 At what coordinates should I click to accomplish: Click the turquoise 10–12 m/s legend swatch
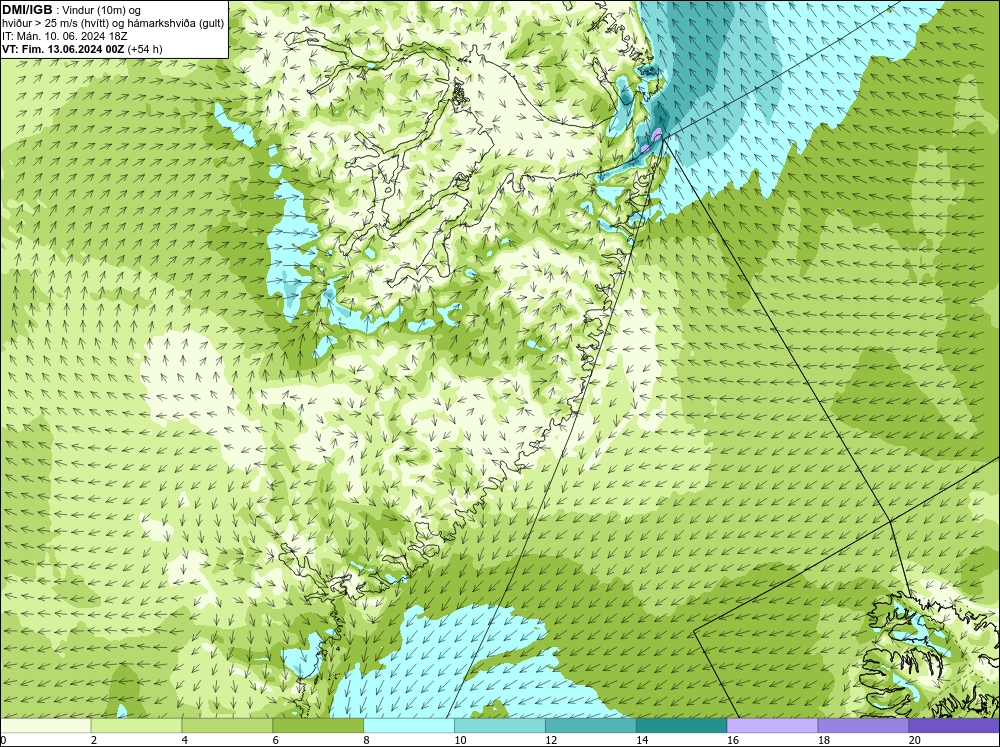[500, 726]
